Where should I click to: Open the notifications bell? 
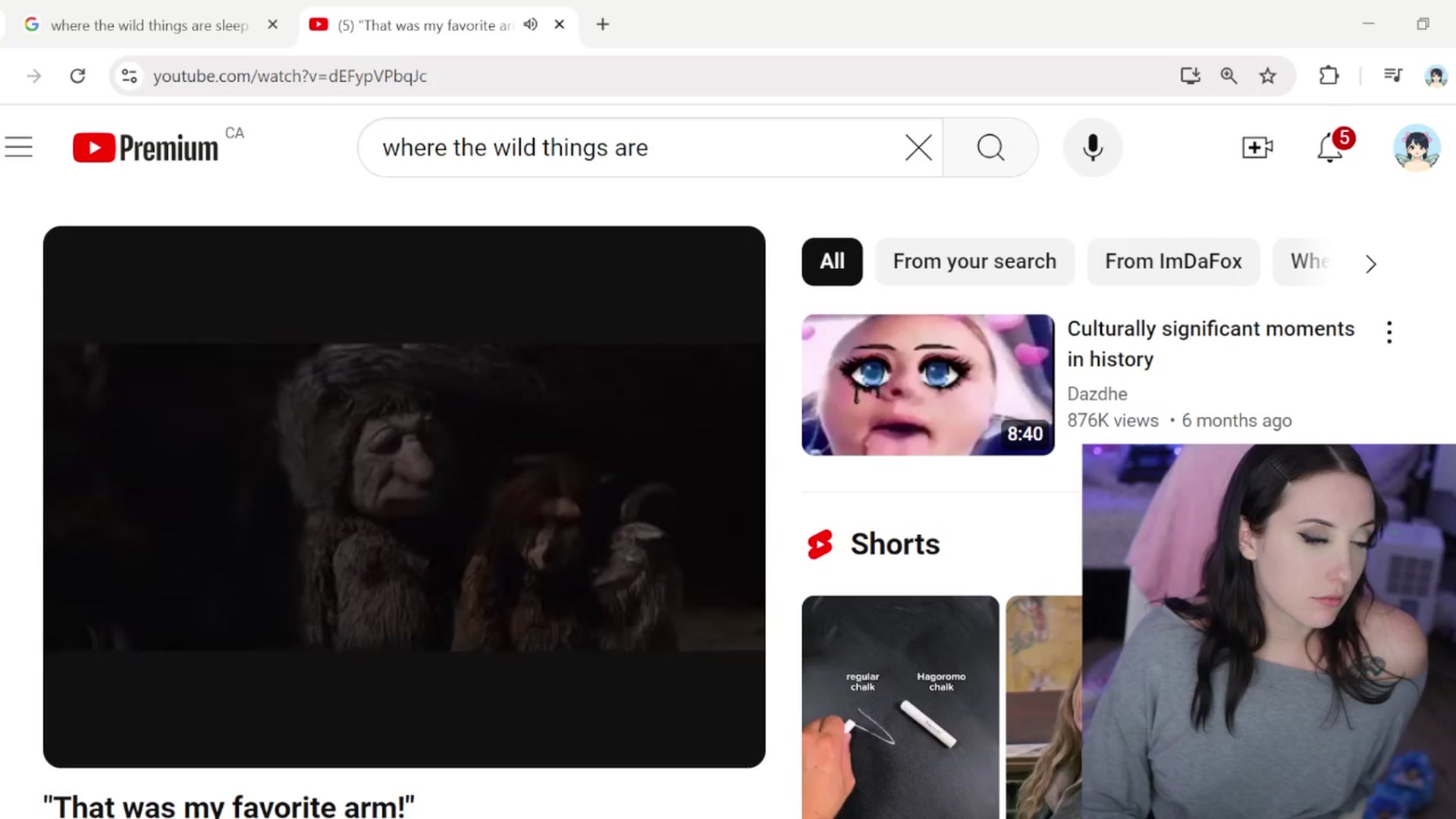coord(1330,147)
